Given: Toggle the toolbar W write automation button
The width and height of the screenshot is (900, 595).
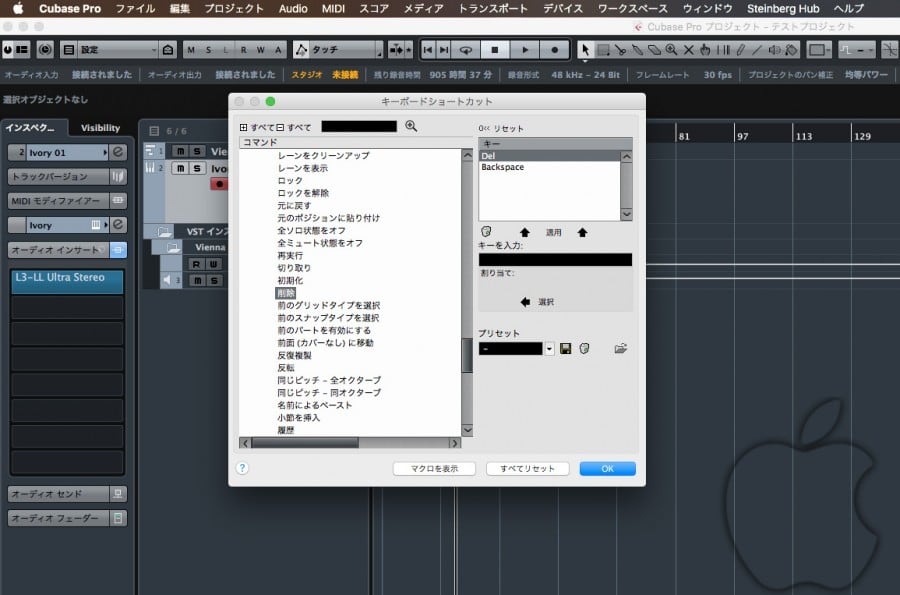Looking at the screenshot, I should tap(261, 50).
